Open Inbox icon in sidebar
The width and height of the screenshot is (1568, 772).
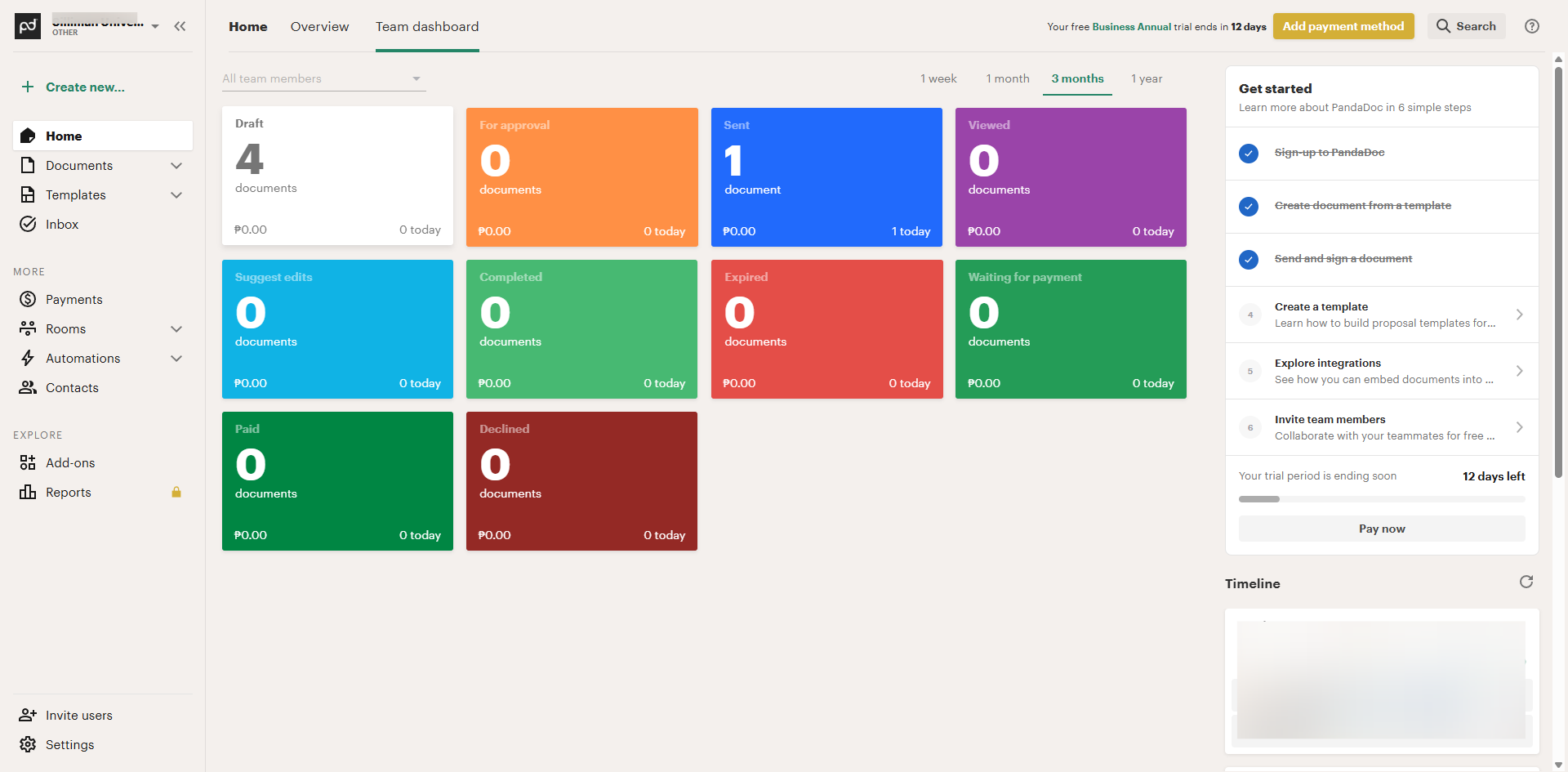click(x=28, y=225)
